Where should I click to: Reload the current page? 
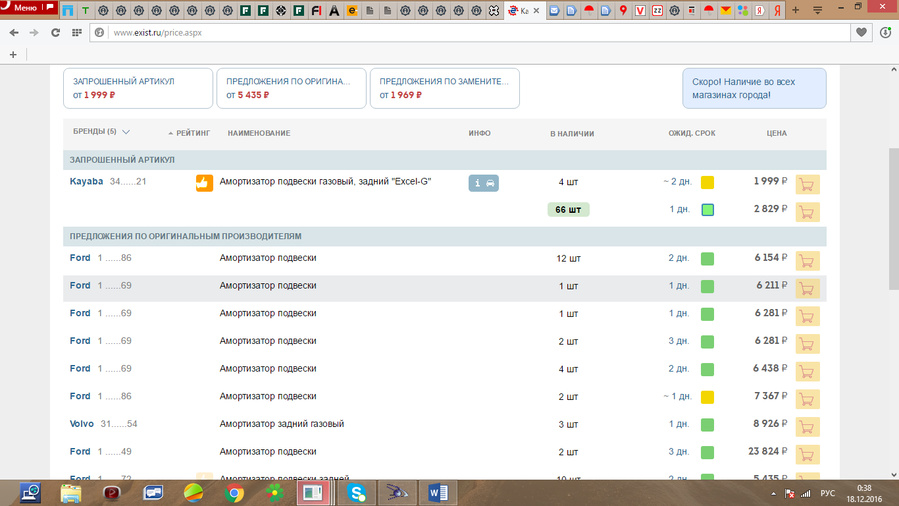56,33
